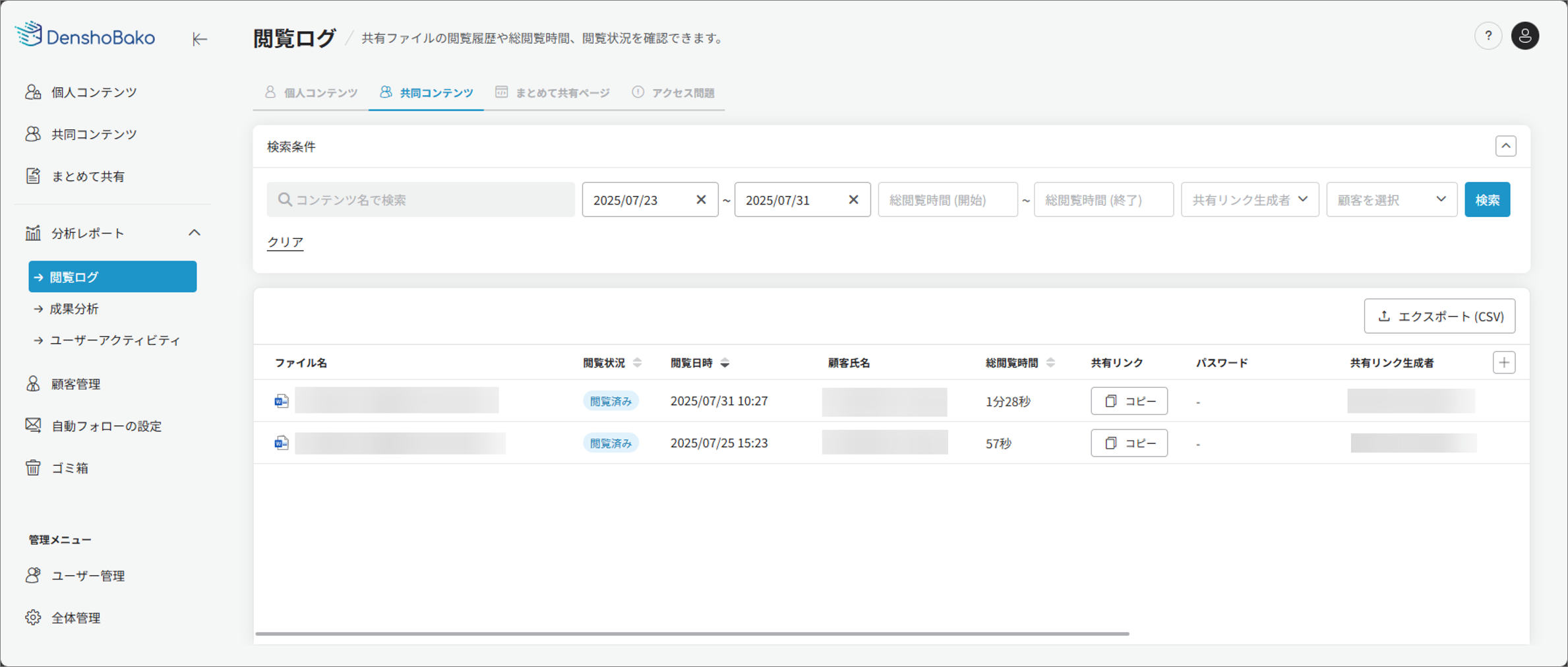Click the Word file icon in first row
1568x667 pixels.
click(282, 401)
